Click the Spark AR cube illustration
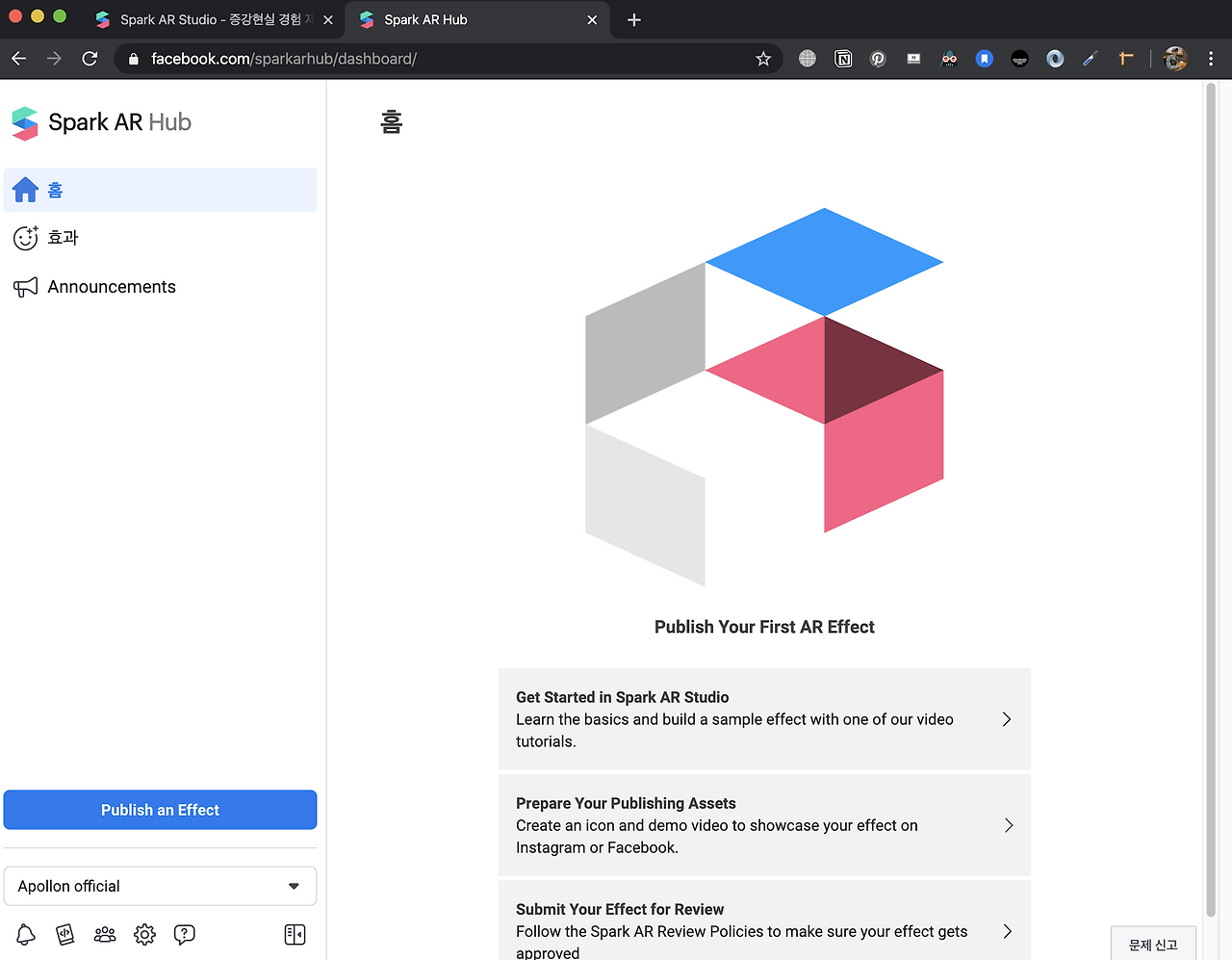Screen dimensions: 1232x960 764,397
